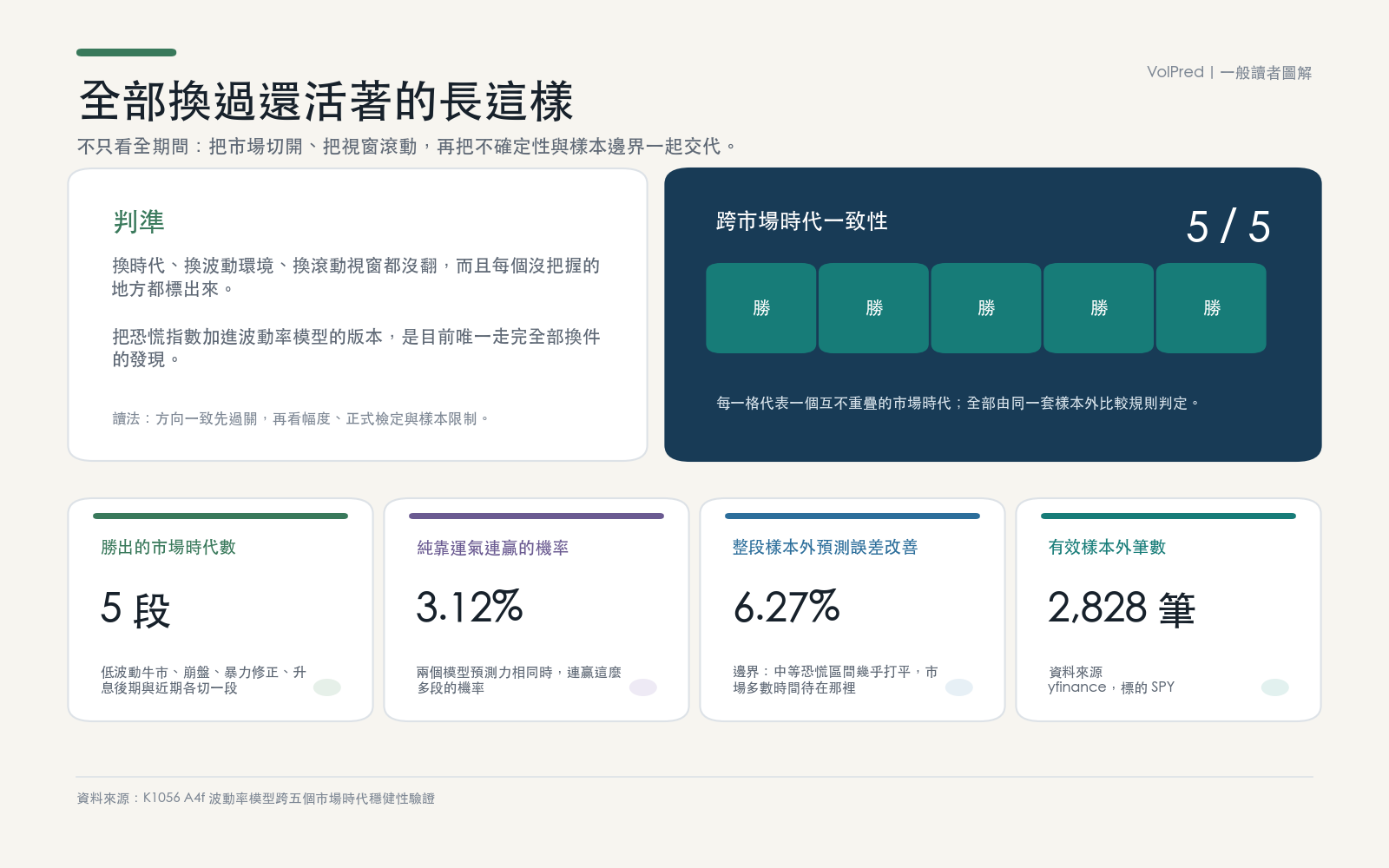Click the 5 / 5 score

tap(1228, 227)
